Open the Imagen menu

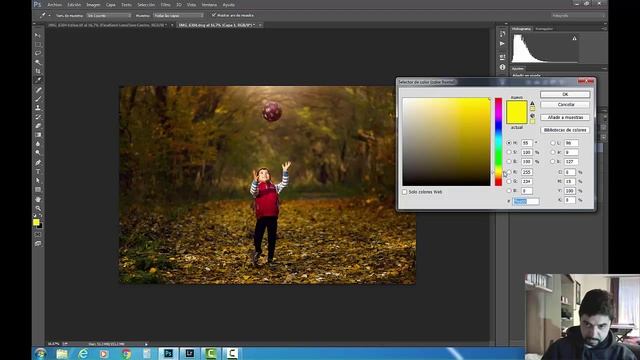tap(93, 5)
